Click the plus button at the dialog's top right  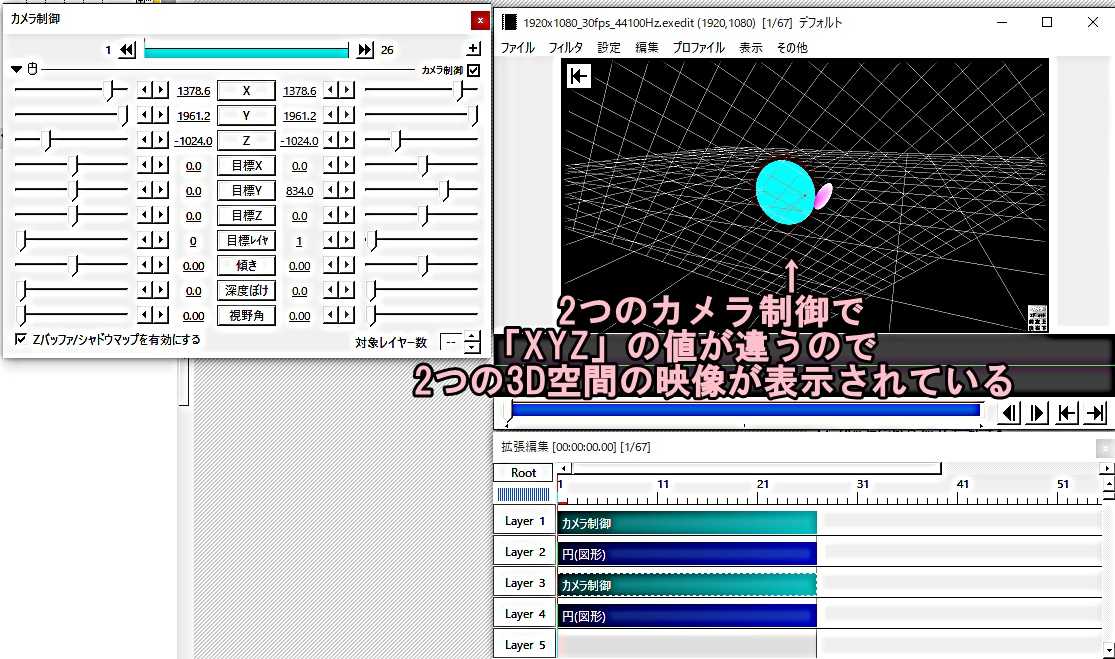click(x=473, y=48)
